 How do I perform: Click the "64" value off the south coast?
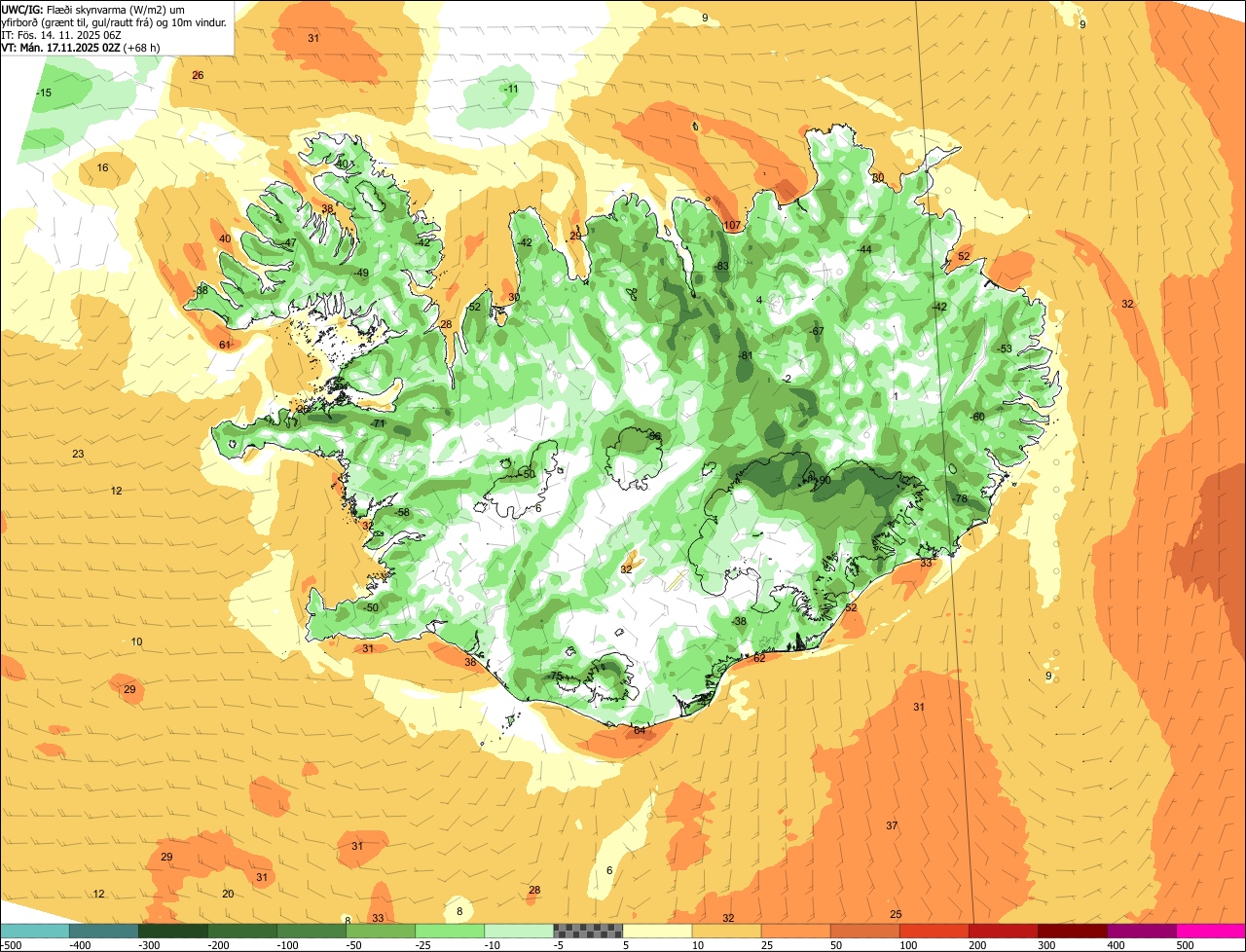click(x=640, y=730)
